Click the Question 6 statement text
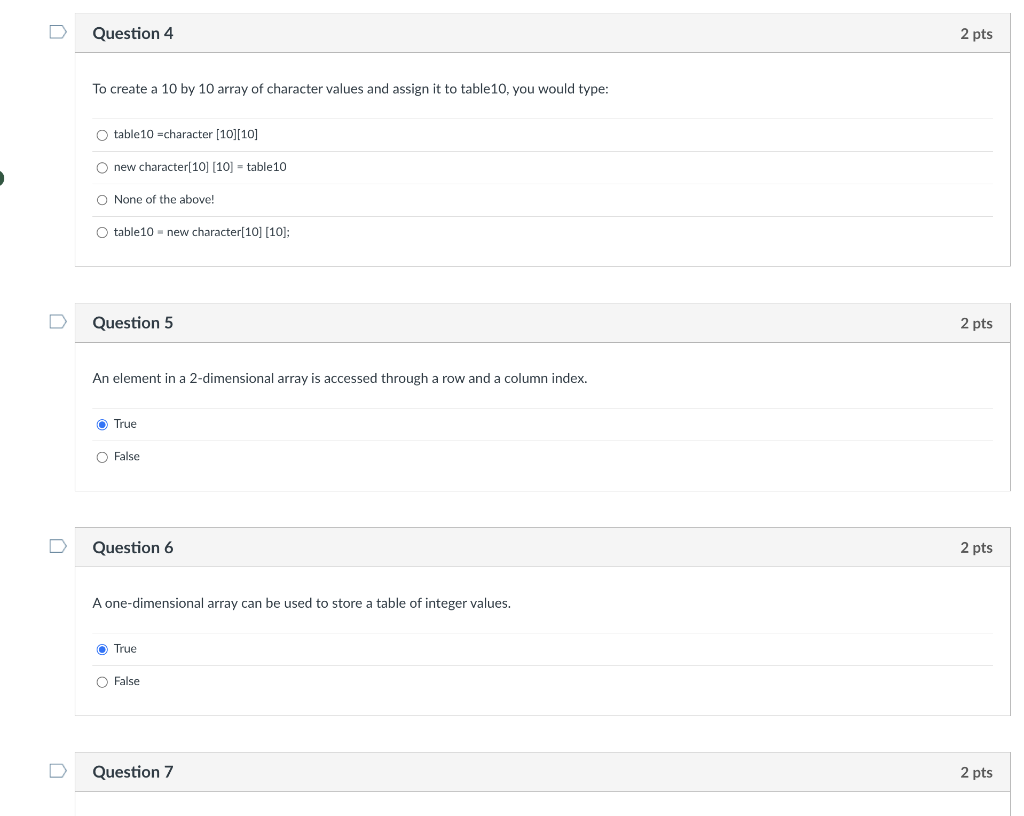This screenshot has width=1024, height=816. pos(302,603)
